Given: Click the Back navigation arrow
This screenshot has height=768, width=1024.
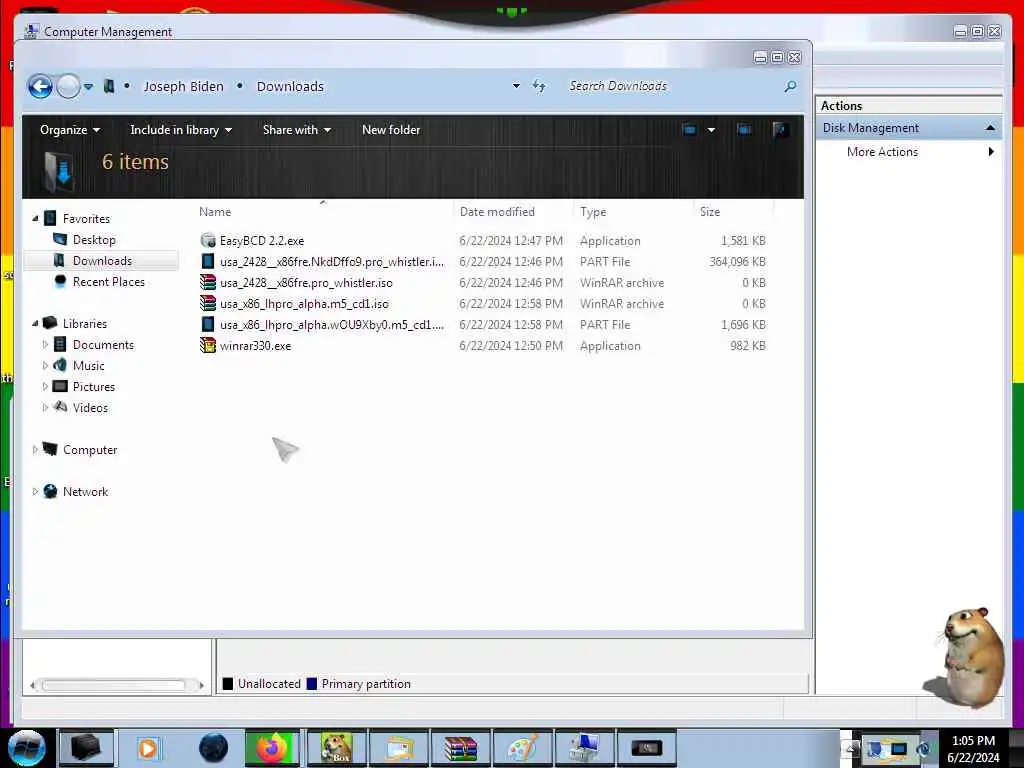Looking at the screenshot, I should point(40,86).
